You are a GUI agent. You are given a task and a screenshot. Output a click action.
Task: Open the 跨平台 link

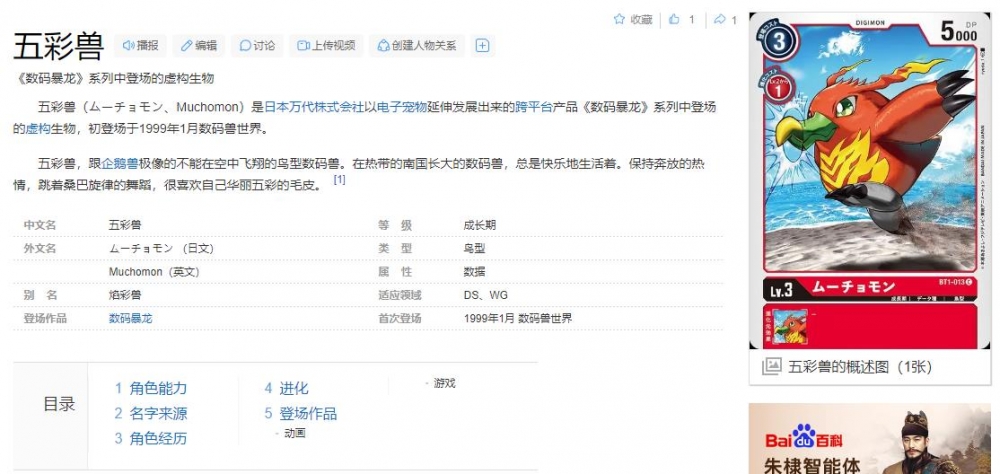(534, 107)
